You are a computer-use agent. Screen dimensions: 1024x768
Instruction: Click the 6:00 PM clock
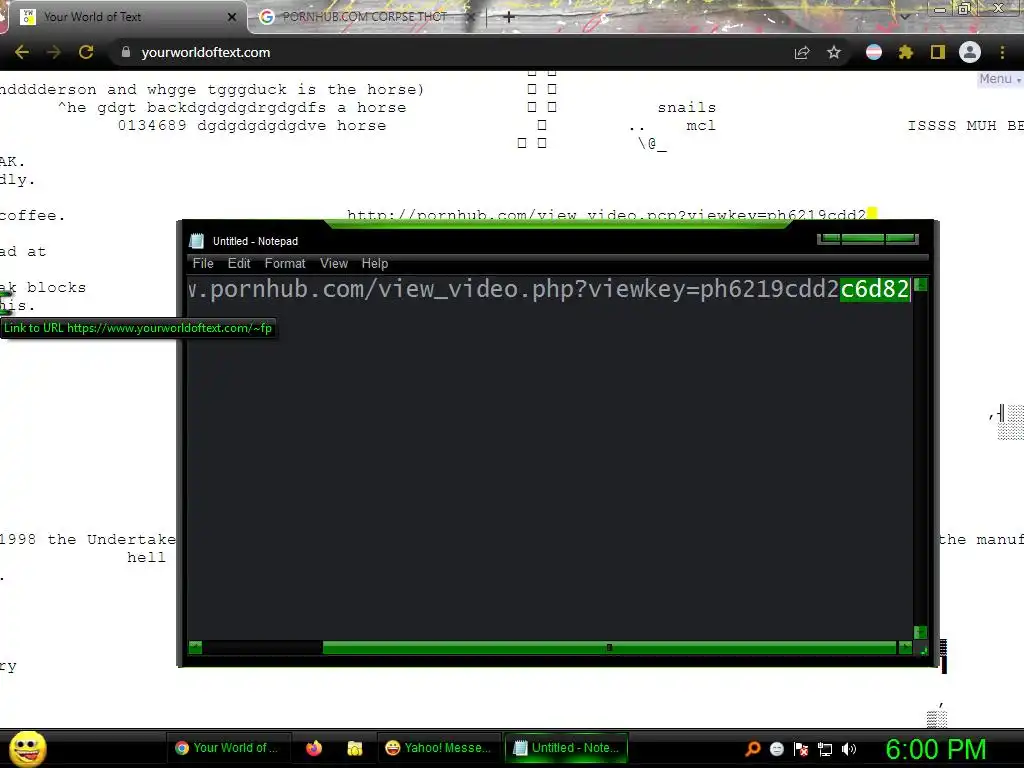point(936,749)
